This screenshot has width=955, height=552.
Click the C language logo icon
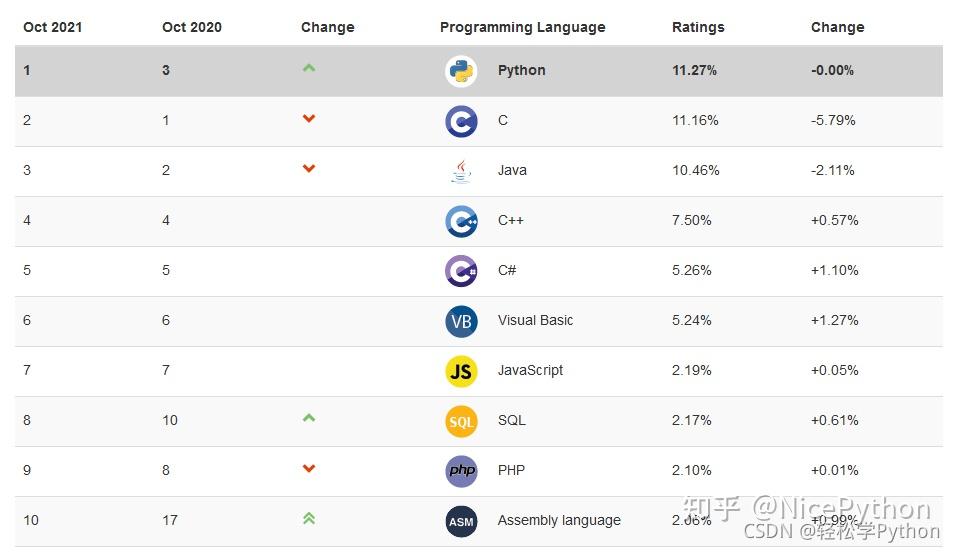coord(461,121)
